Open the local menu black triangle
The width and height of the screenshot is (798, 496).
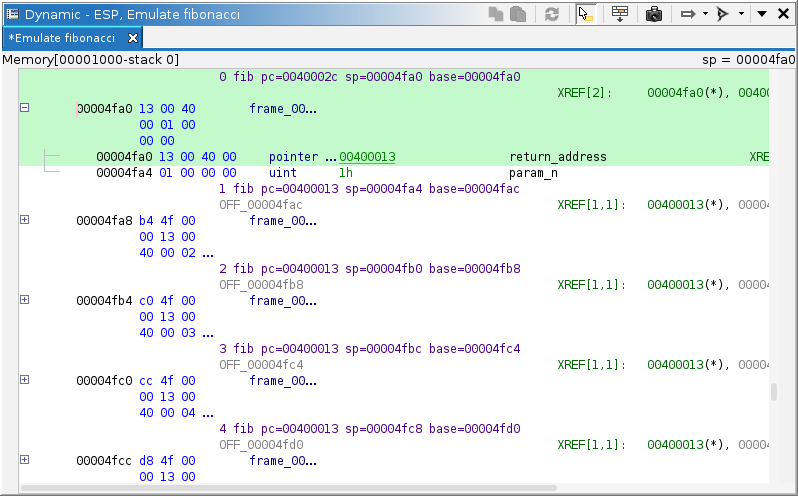coord(762,14)
